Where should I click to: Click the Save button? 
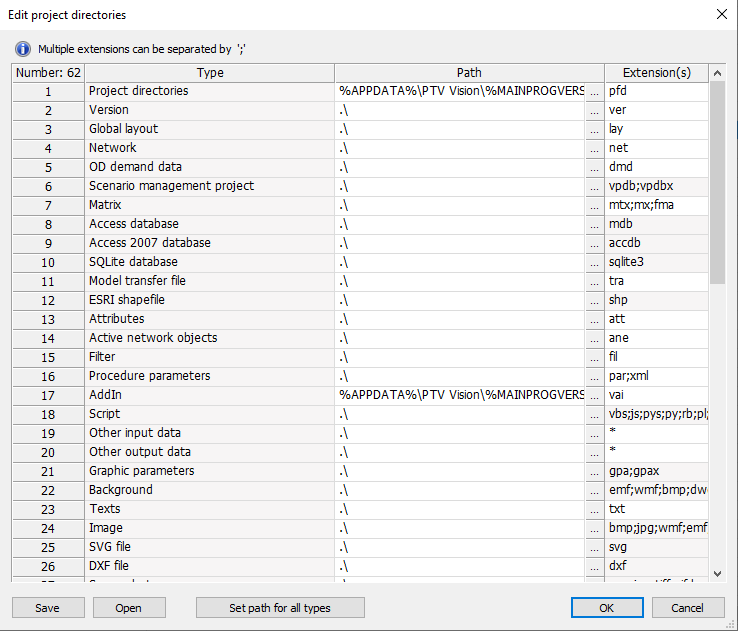click(x=48, y=607)
